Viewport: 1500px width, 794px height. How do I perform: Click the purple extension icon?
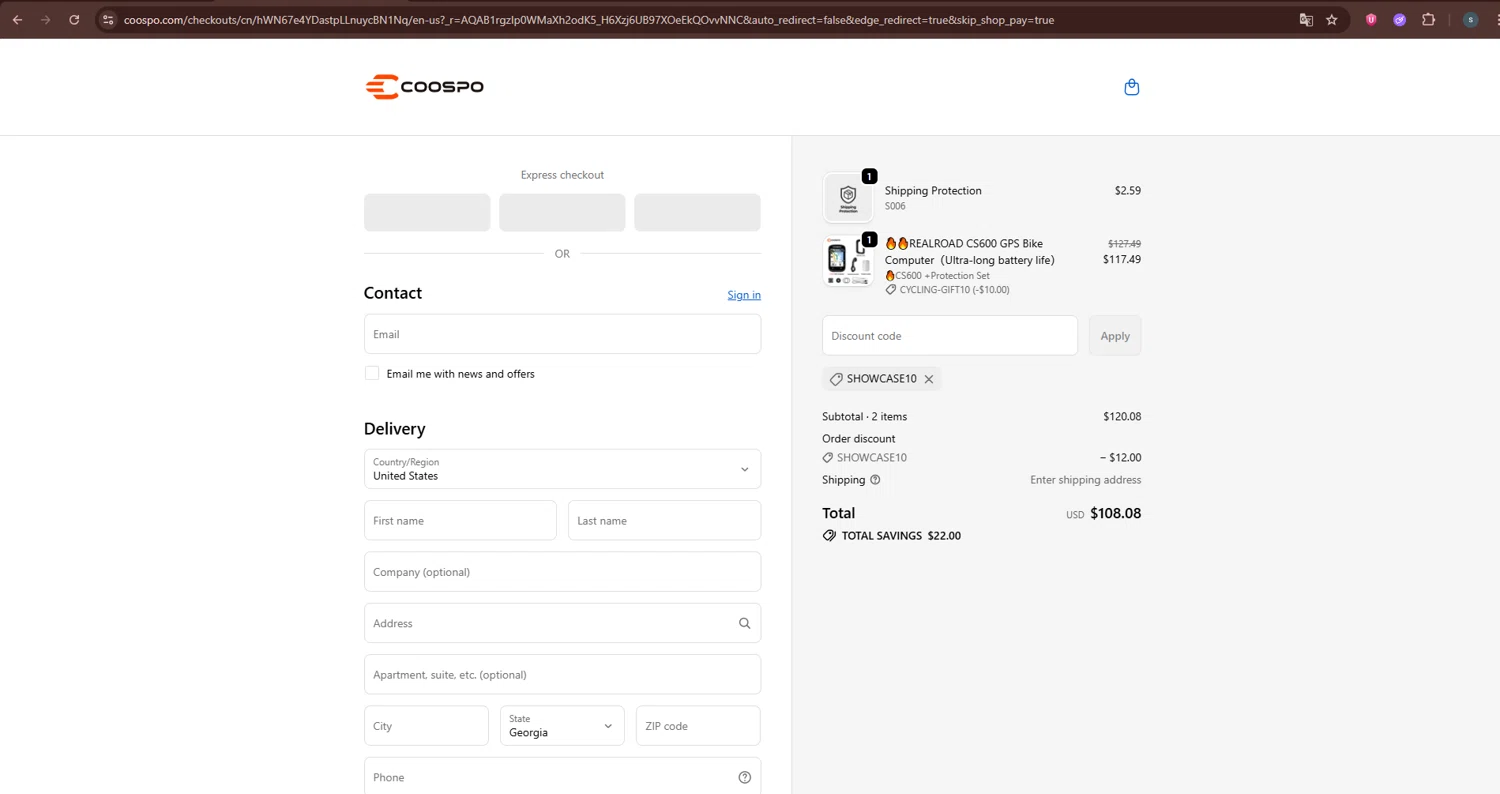(1400, 19)
